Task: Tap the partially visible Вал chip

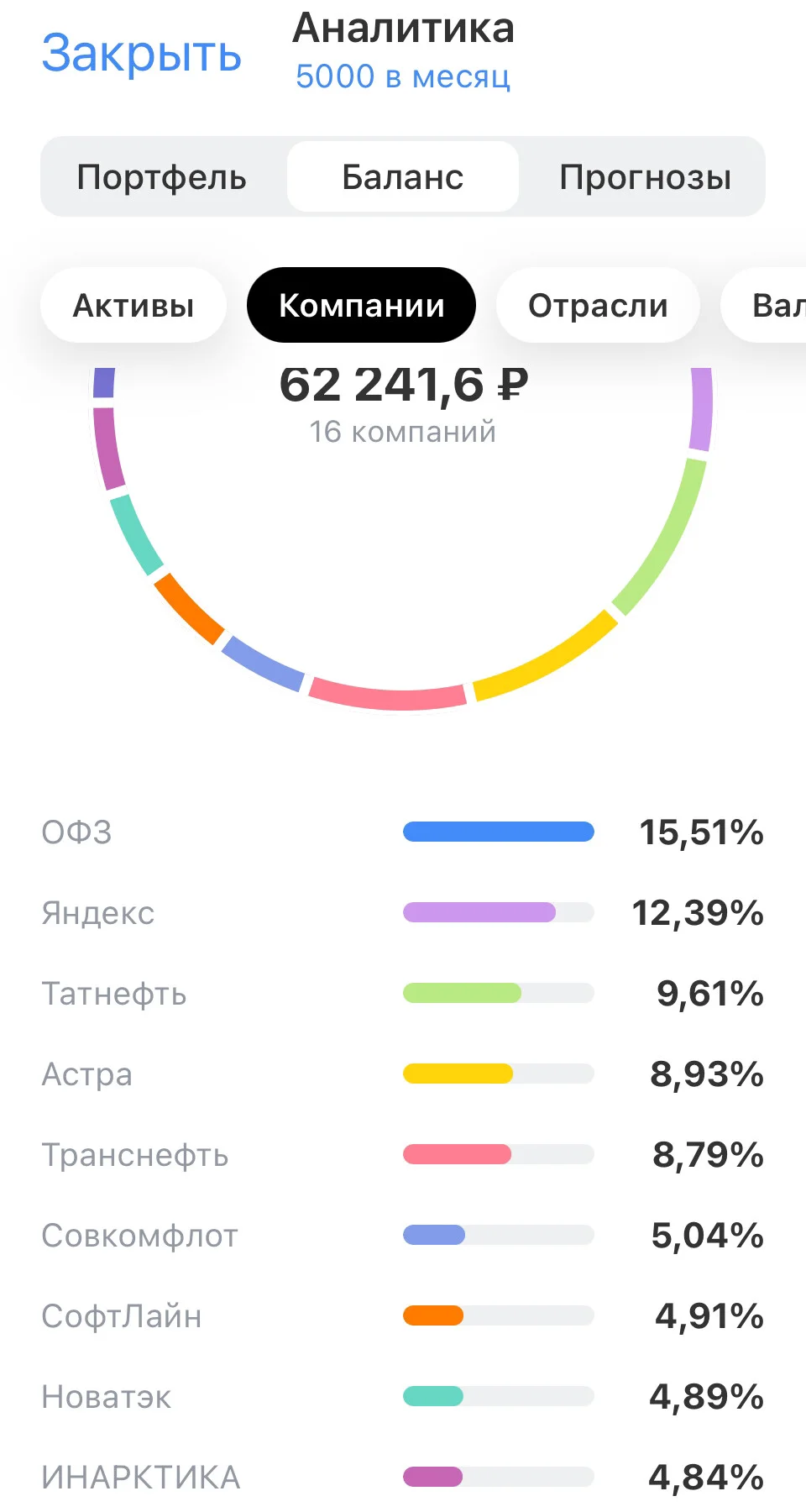Action: tap(766, 305)
